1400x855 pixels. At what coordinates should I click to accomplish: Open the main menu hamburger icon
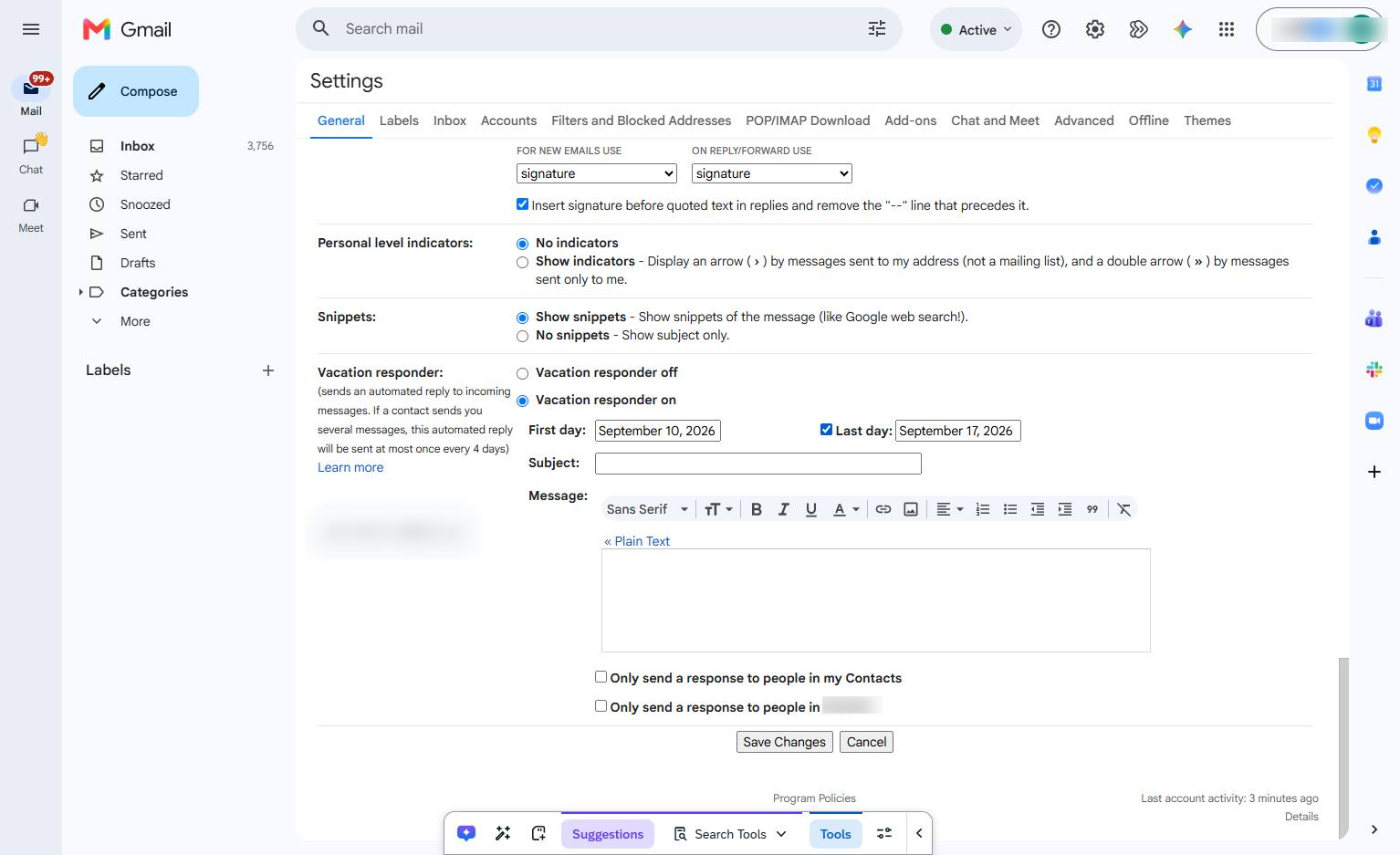point(31,29)
